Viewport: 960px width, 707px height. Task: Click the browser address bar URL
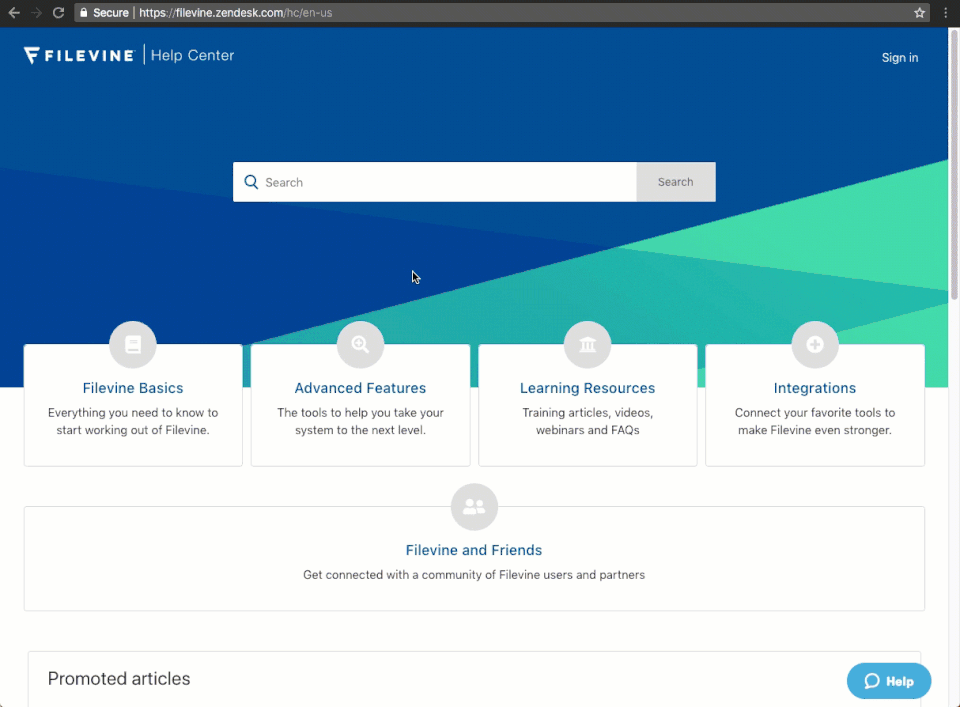[x=236, y=12]
